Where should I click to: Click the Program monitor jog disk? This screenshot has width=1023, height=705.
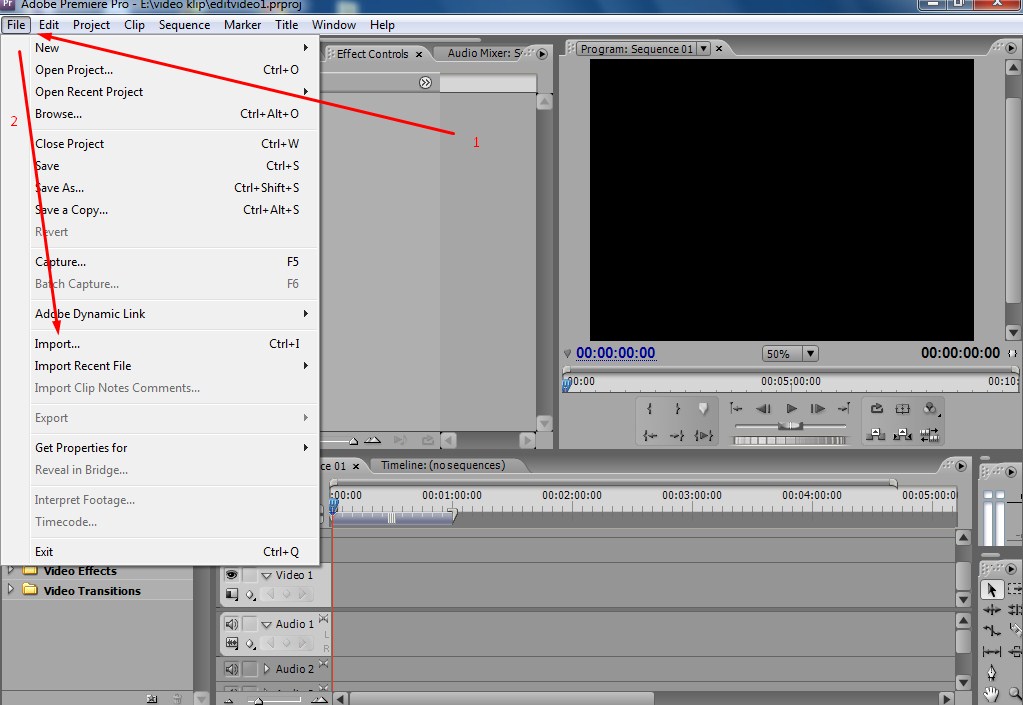coord(789,440)
